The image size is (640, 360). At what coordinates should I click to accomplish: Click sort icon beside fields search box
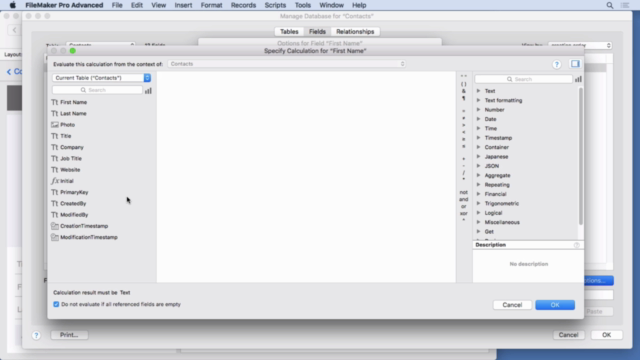[148, 91]
